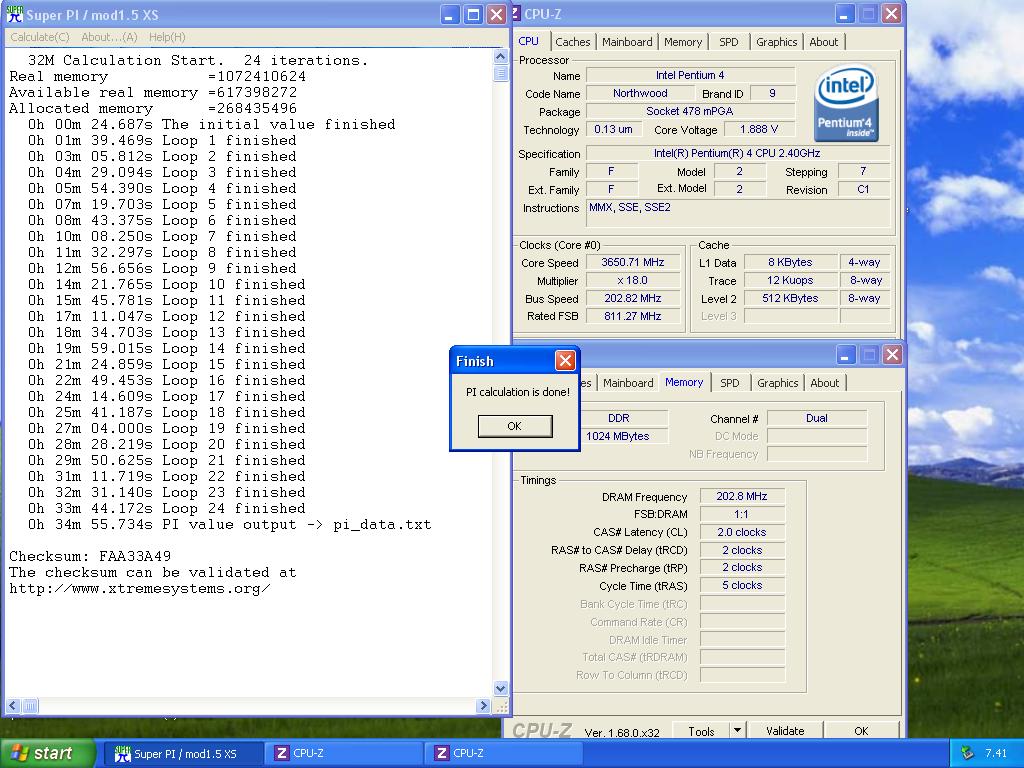Screen dimensions: 1024x768
Task: Open Graphics tab in lower CPU-Z window
Action: (777, 383)
